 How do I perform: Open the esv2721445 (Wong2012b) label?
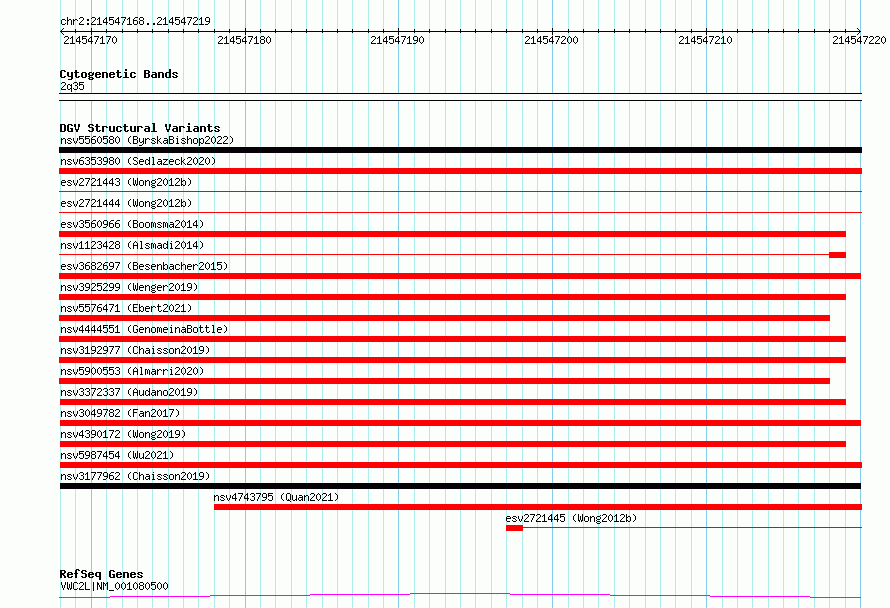[571, 518]
